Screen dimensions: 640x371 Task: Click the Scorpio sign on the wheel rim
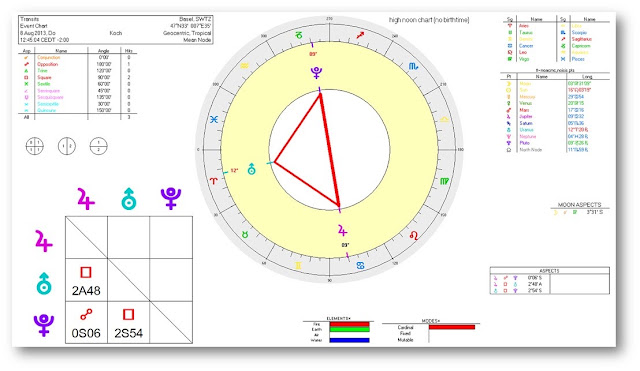413,66
